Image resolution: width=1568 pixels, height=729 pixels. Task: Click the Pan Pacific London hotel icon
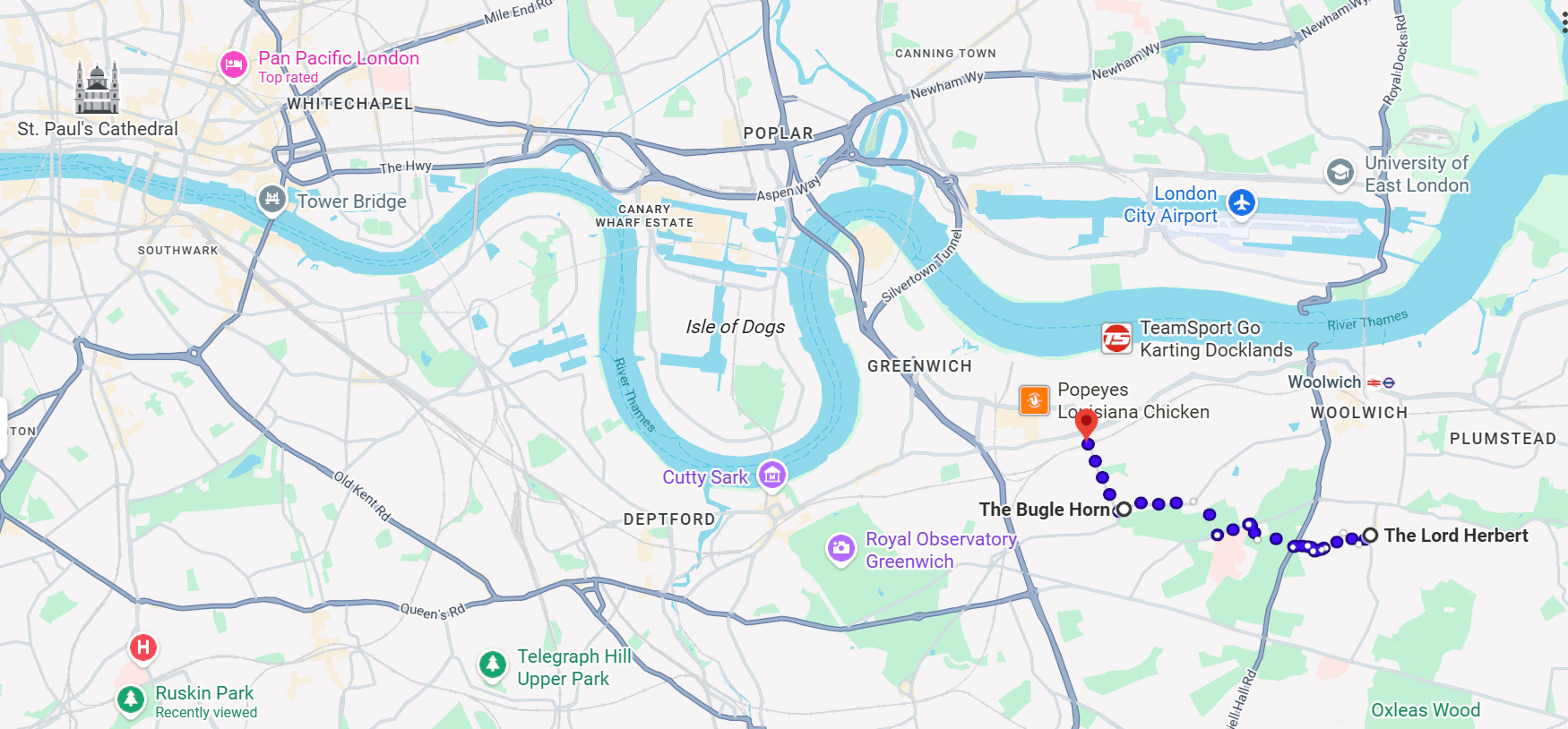[234, 64]
